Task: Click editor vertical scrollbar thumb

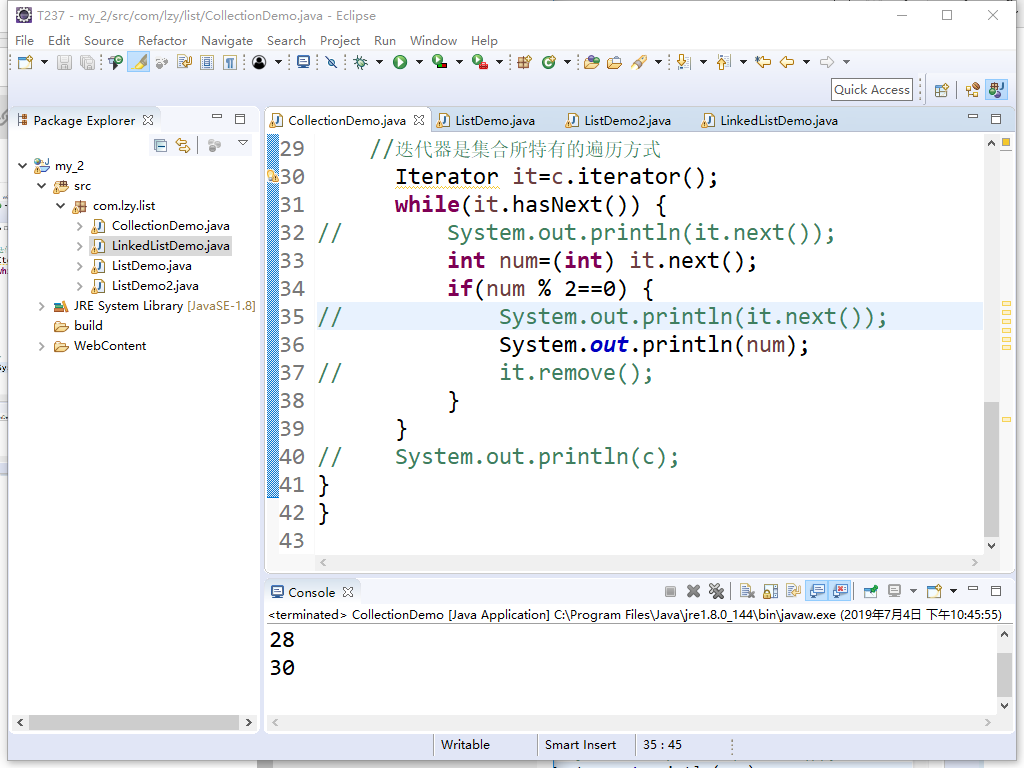Action: point(991,470)
